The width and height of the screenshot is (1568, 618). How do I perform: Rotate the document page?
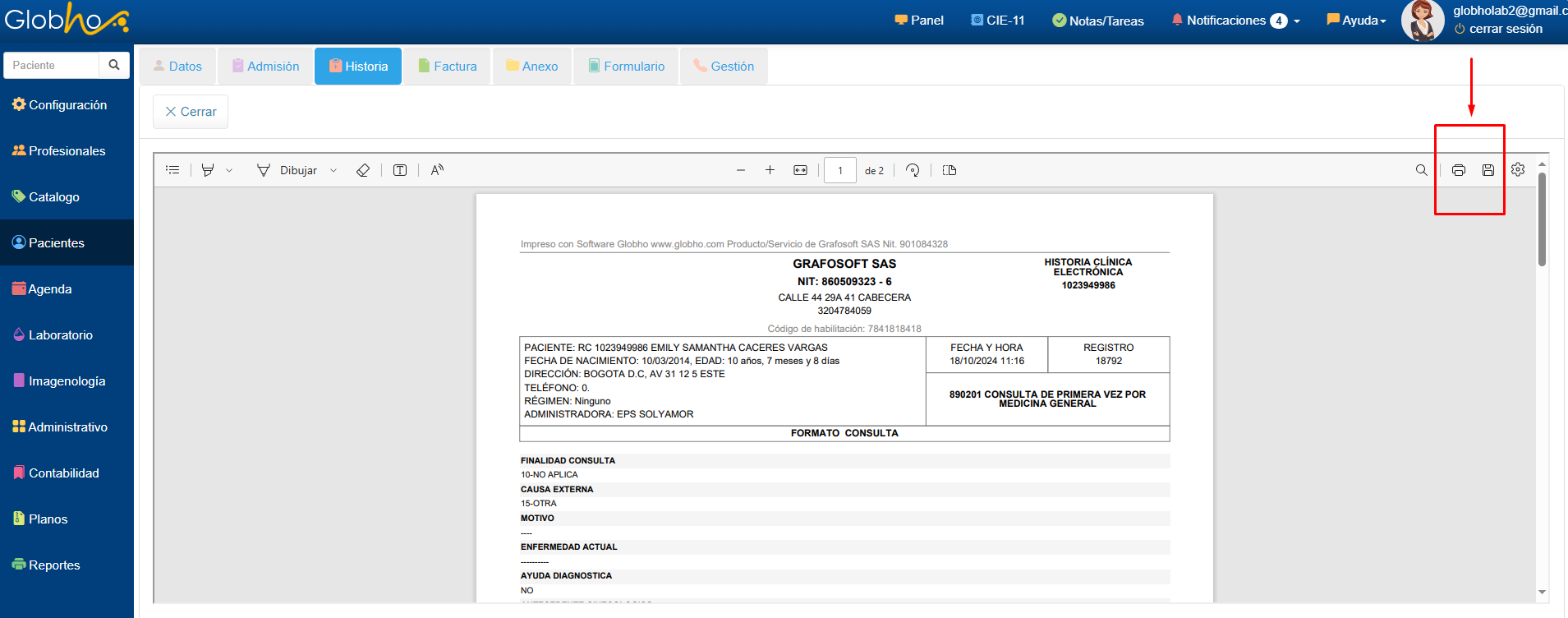912,170
